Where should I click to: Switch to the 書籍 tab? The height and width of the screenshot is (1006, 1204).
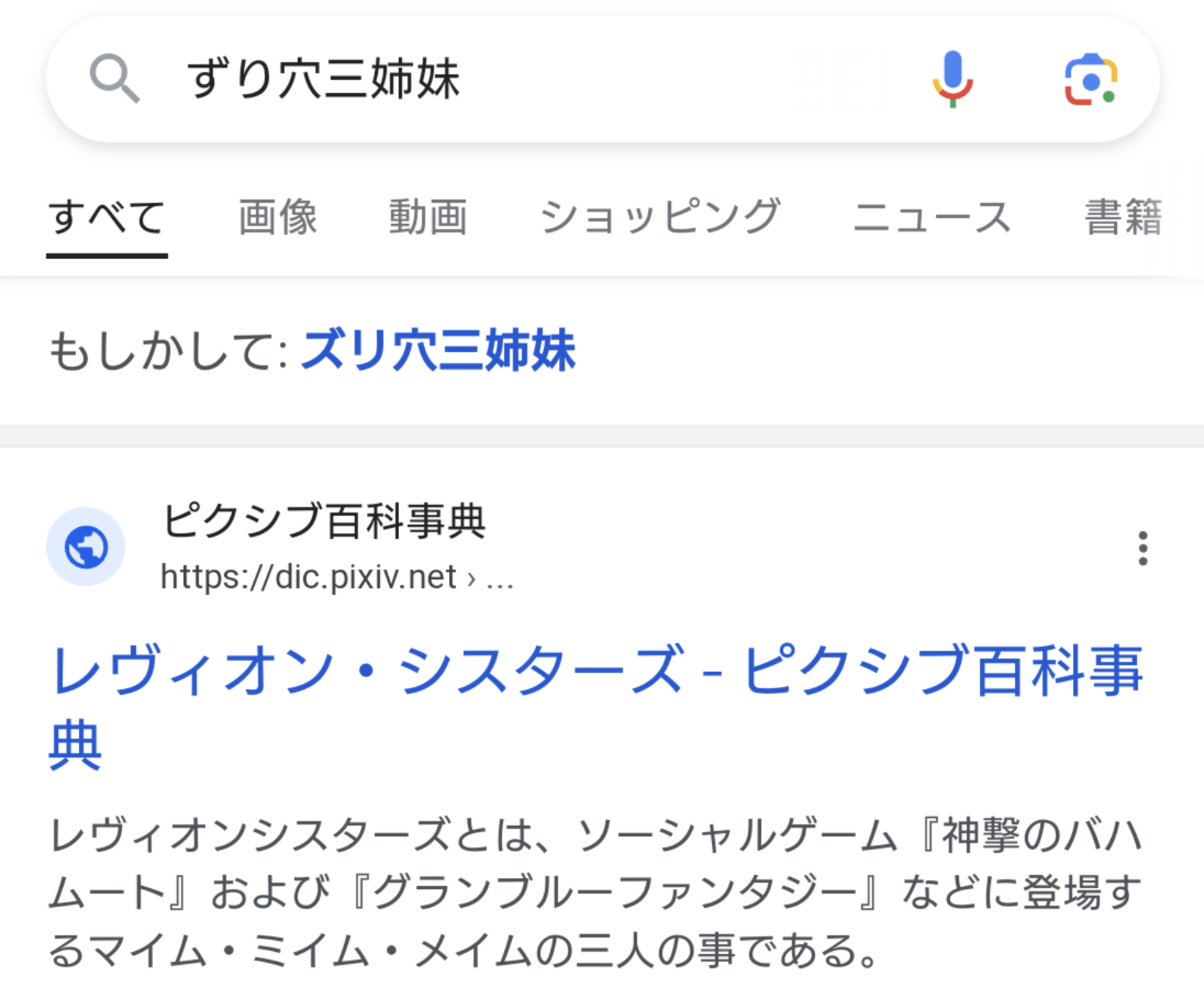click(1124, 217)
